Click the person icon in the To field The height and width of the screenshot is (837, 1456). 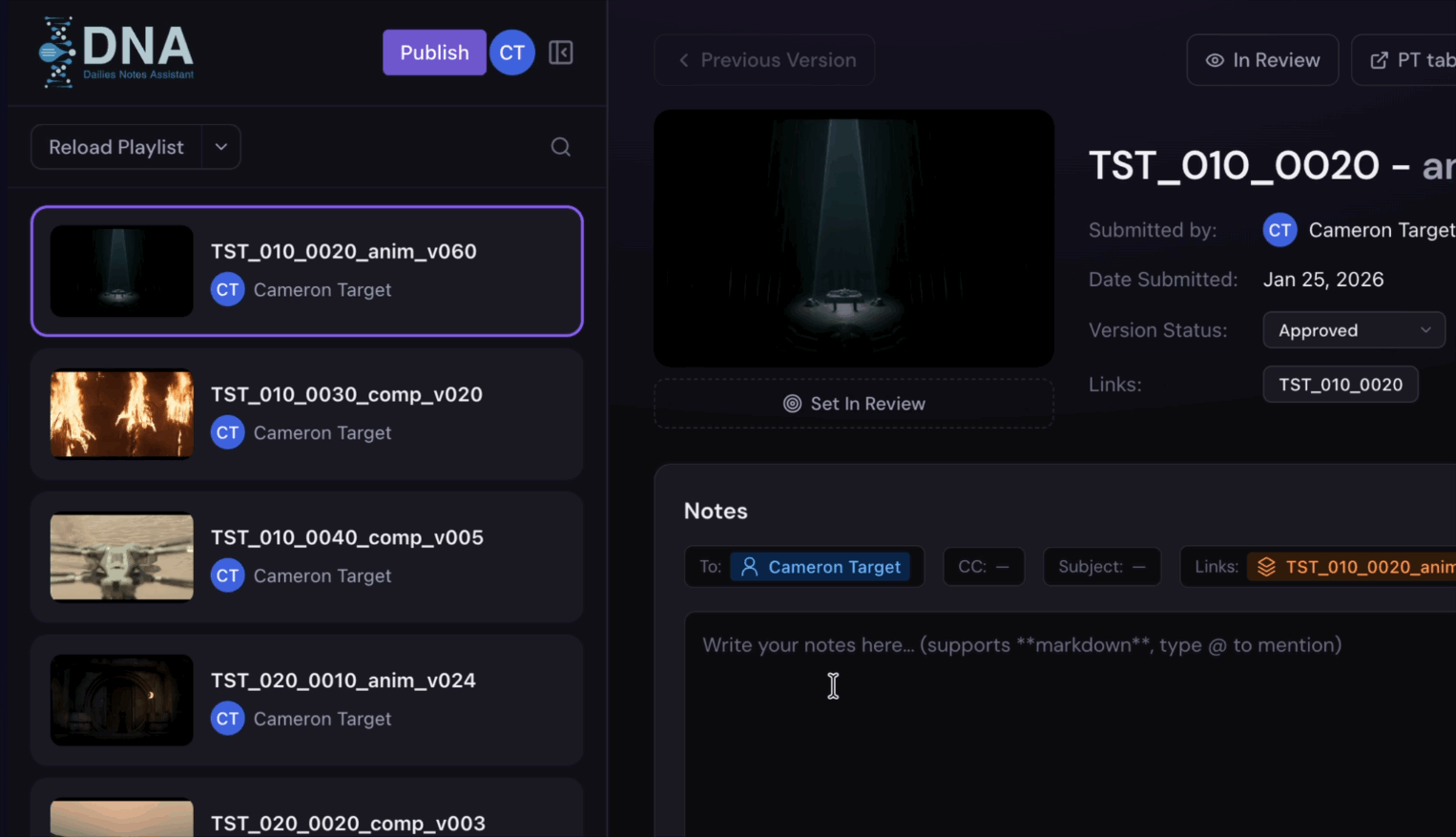[750, 567]
